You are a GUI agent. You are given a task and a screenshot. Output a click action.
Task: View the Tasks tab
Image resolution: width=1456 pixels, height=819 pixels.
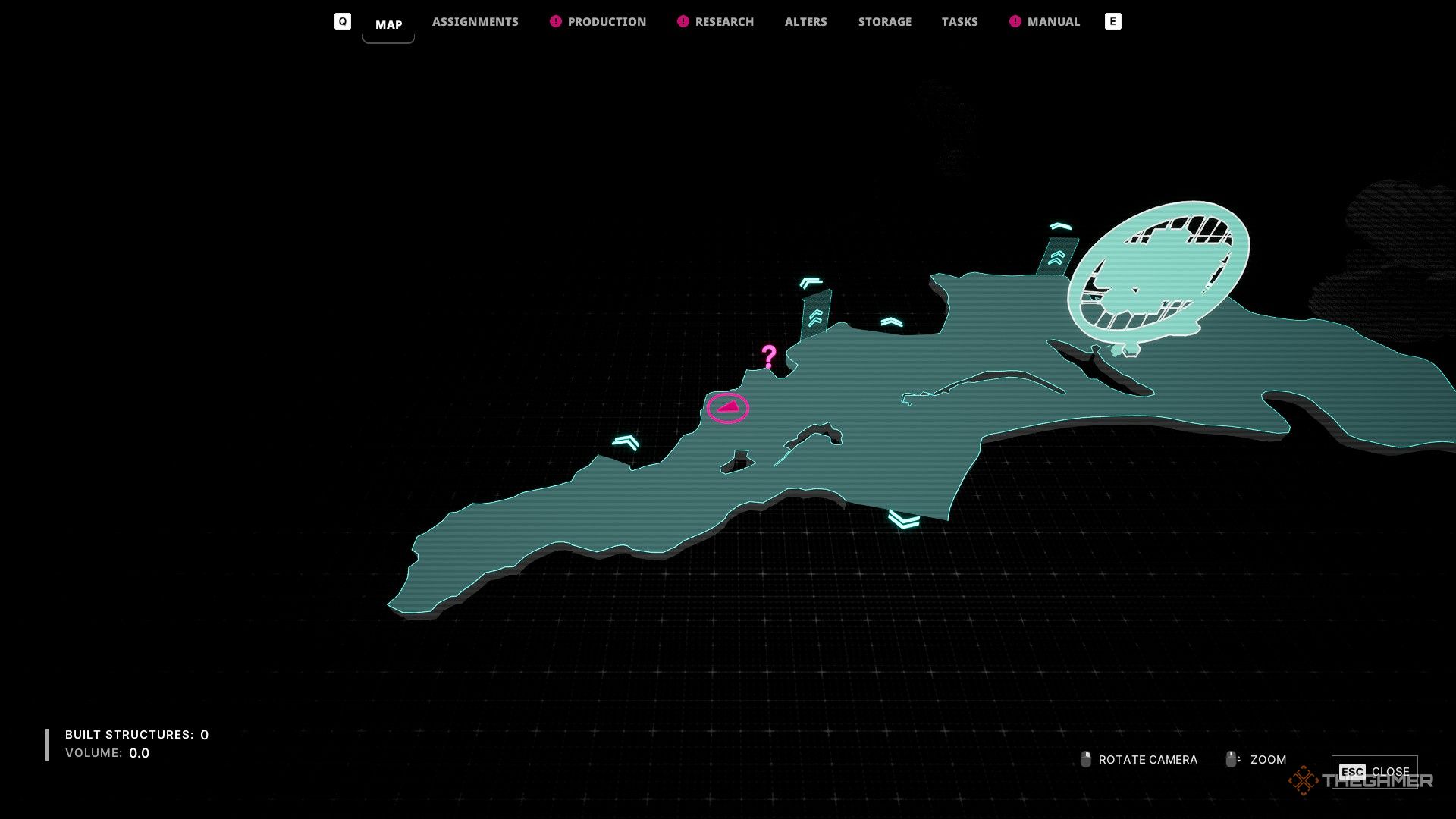pos(959,22)
